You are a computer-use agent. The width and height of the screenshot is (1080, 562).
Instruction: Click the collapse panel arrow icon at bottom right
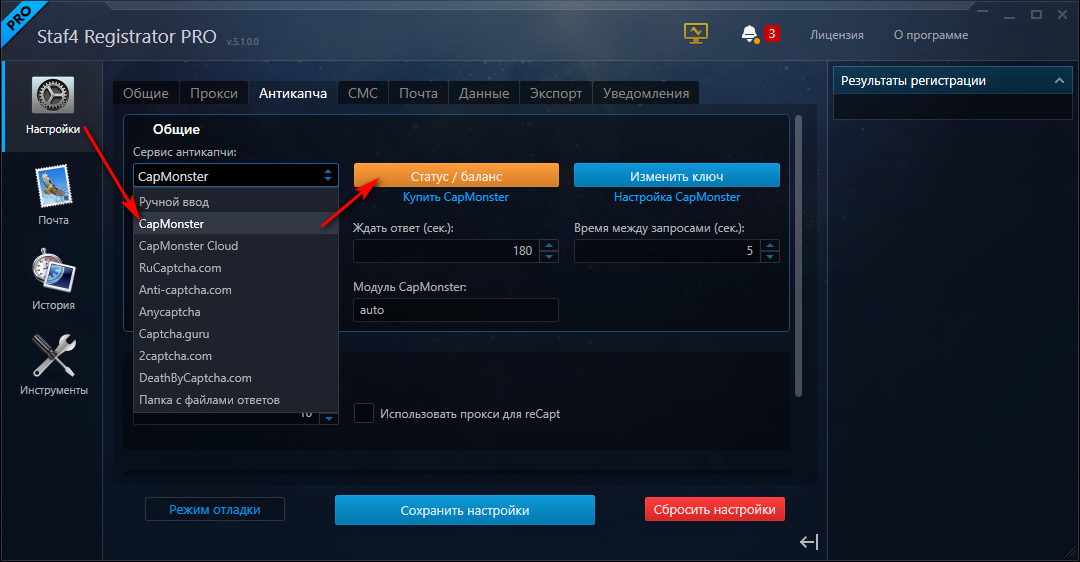[809, 542]
